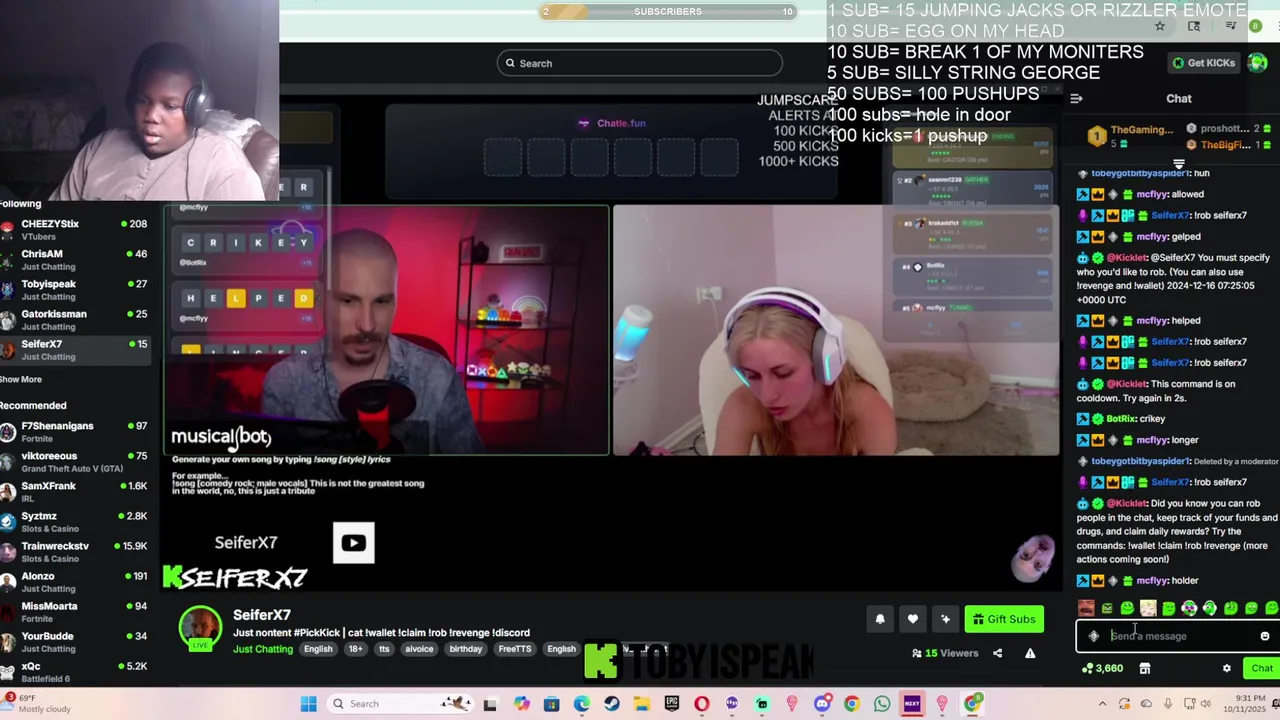
Task: Open the SamXFrank recommended channel
Action: click(75, 492)
